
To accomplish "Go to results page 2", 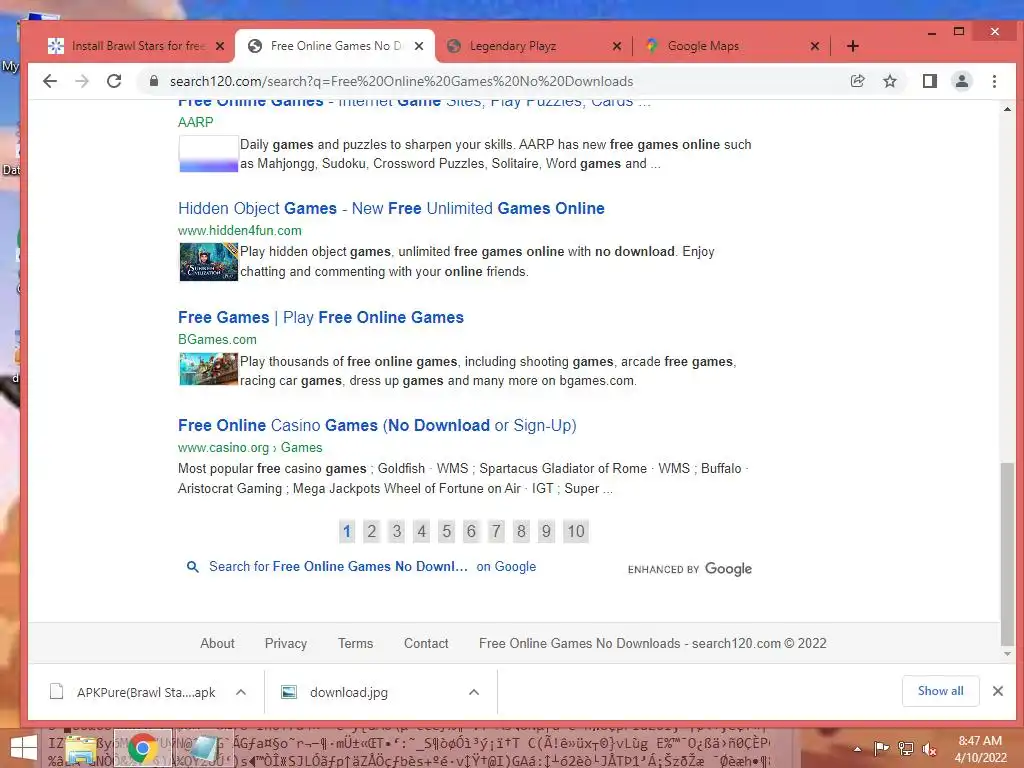I will click(372, 532).
